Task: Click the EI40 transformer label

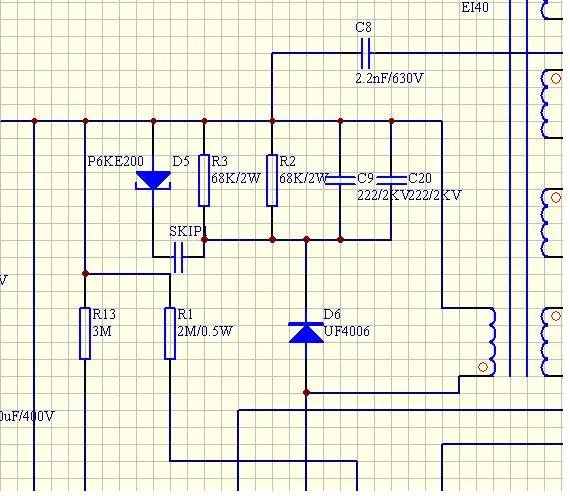Action: [475, 8]
